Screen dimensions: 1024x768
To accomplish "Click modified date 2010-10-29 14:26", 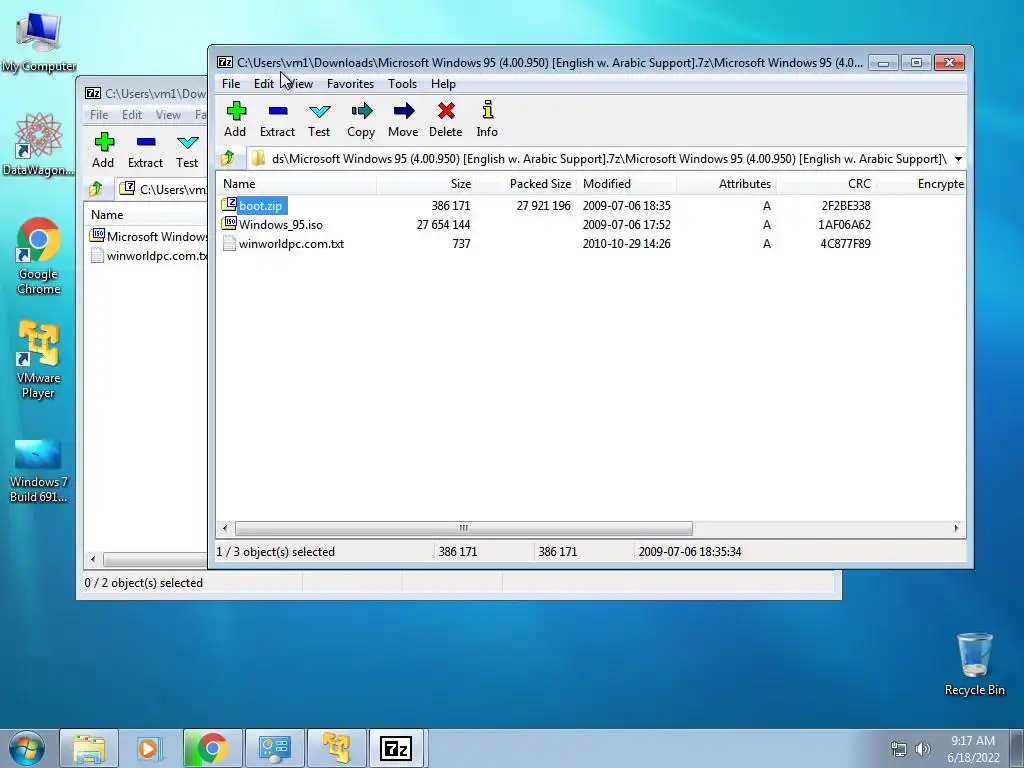I will click(x=626, y=244).
